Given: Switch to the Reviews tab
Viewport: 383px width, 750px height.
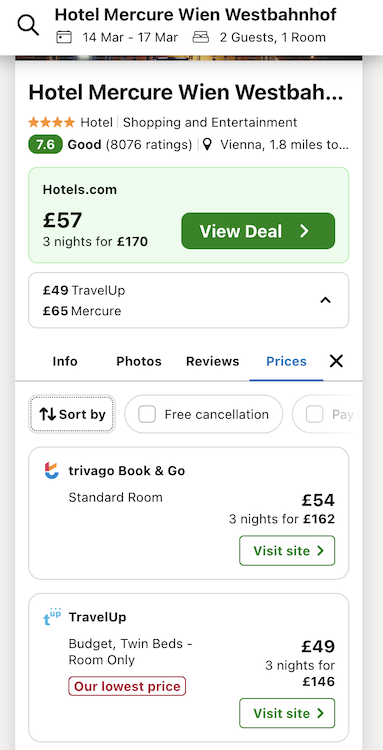Looking at the screenshot, I should click(x=212, y=361).
